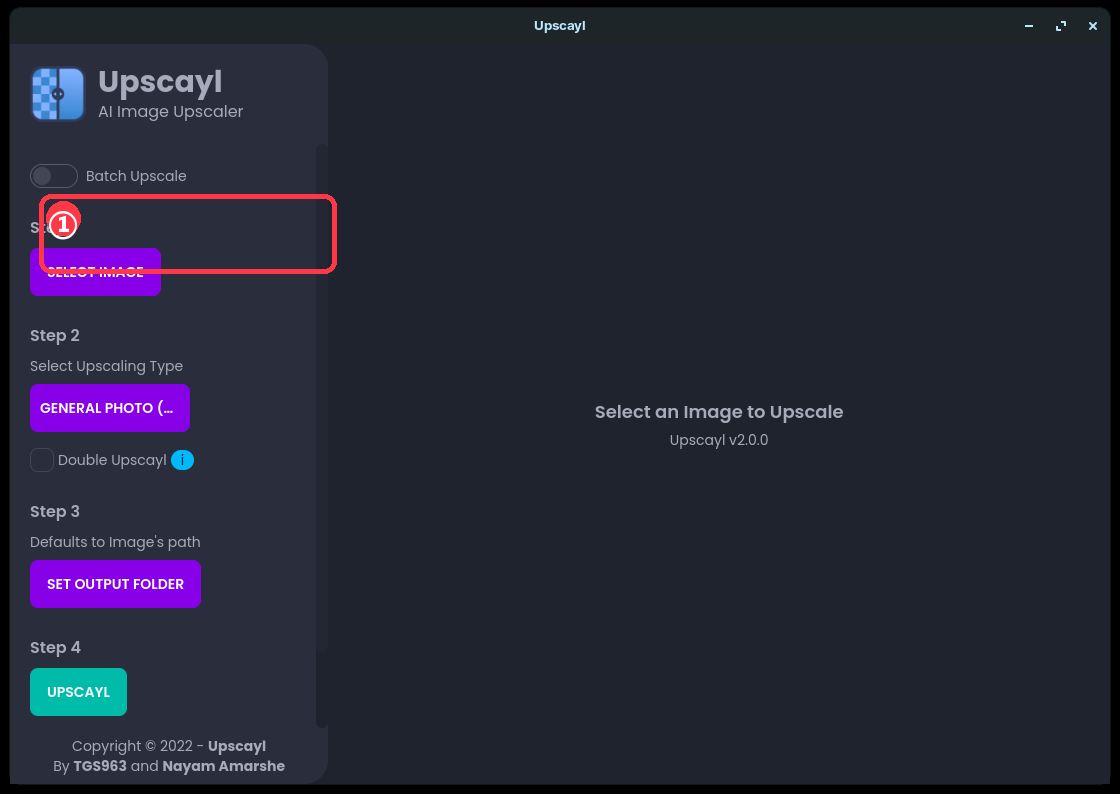
Task: Click the sidebar vertical scrollbar
Action: point(322,397)
